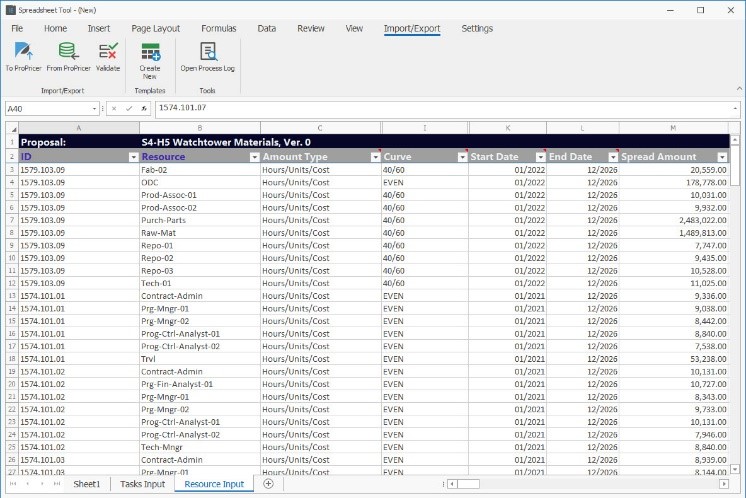Image resolution: width=746 pixels, height=498 pixels.
Task: Select the proposal title S4-H5 Watchtower Materials
Action: point(226,142)
